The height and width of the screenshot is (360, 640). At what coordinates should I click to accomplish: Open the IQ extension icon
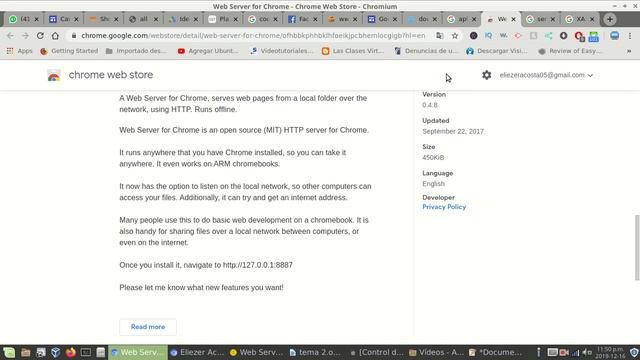pos(489,36)
